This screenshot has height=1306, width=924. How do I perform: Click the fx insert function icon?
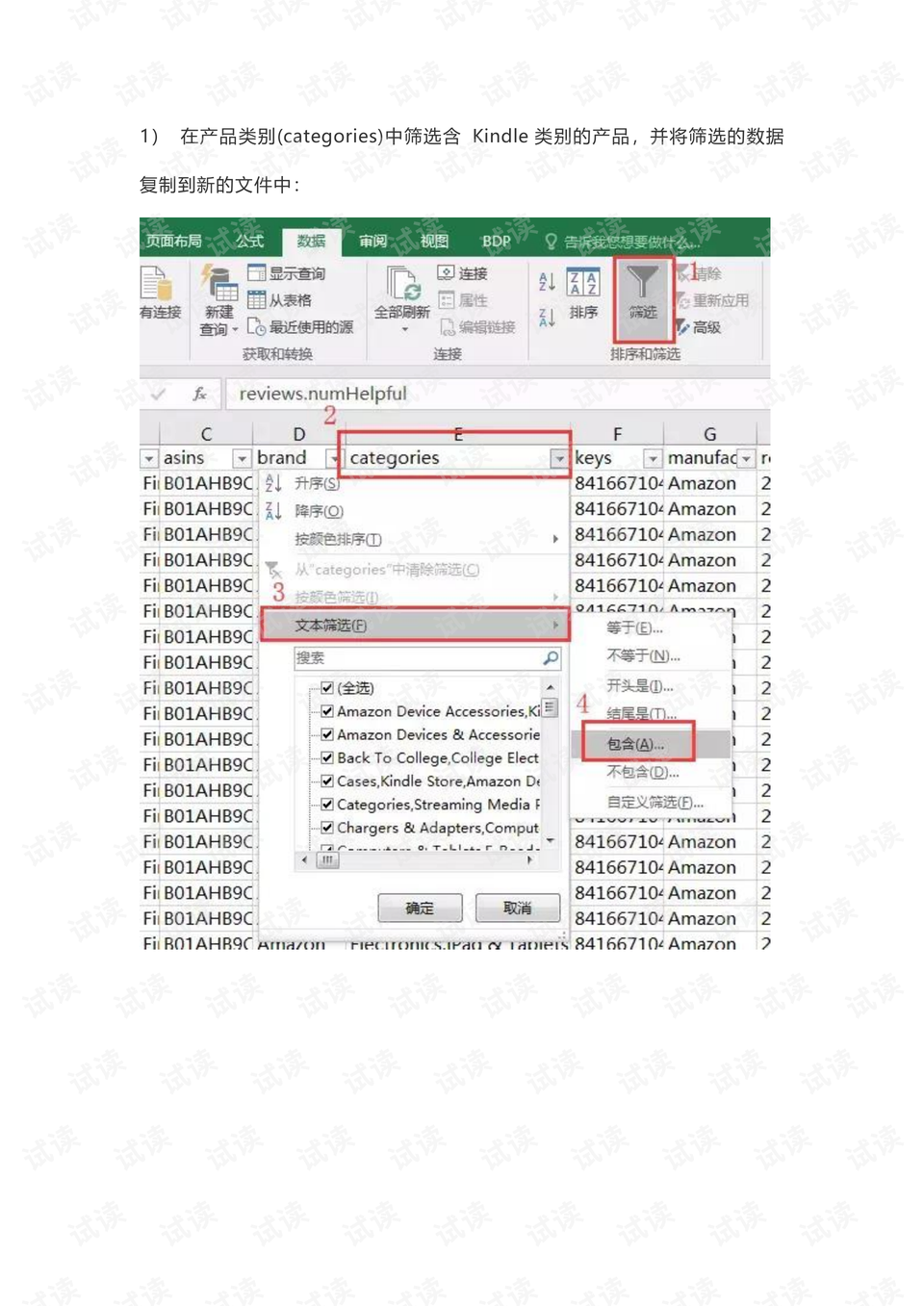199,394
